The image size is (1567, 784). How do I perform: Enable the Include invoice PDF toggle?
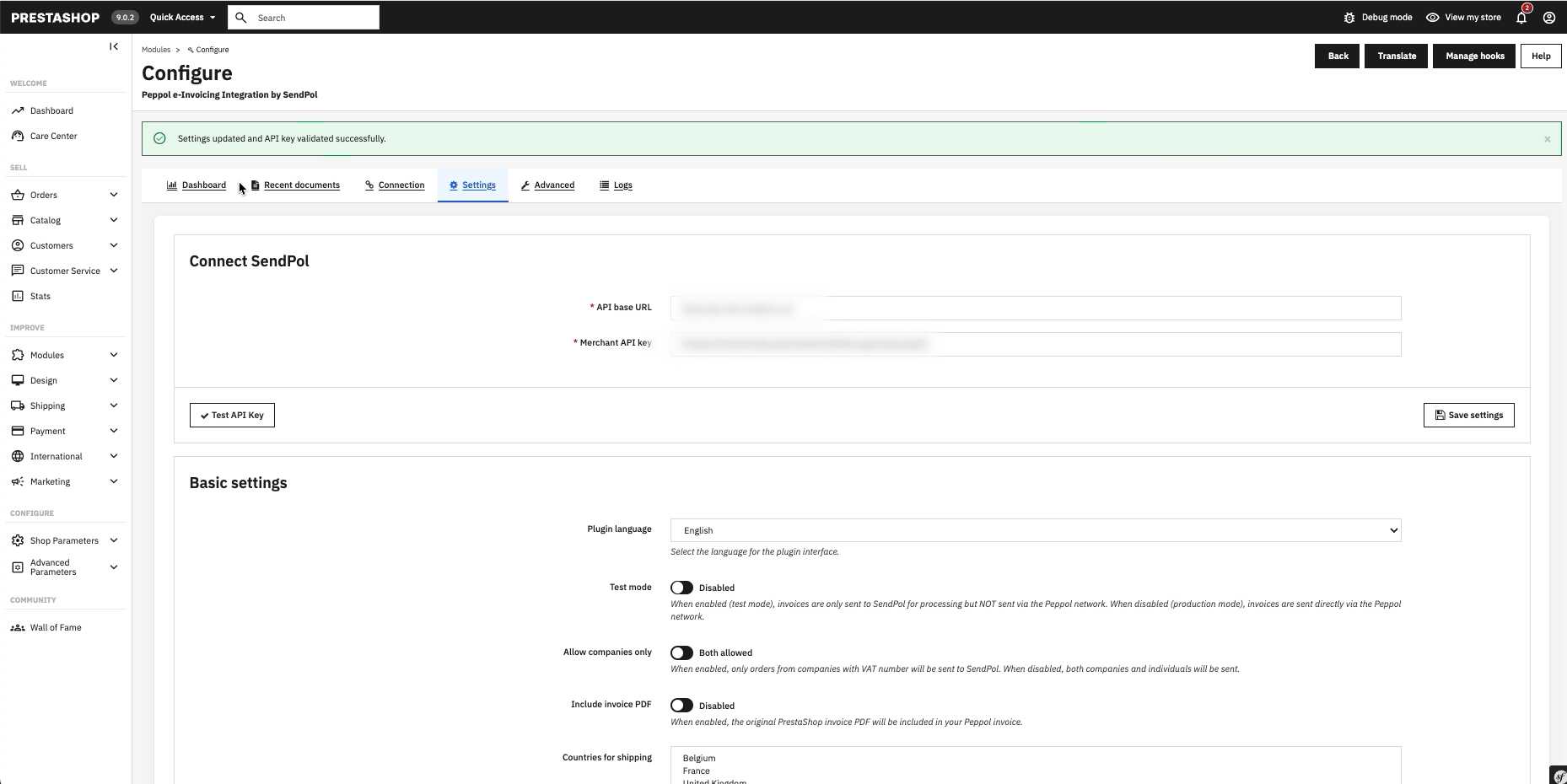tap(681, 706)
